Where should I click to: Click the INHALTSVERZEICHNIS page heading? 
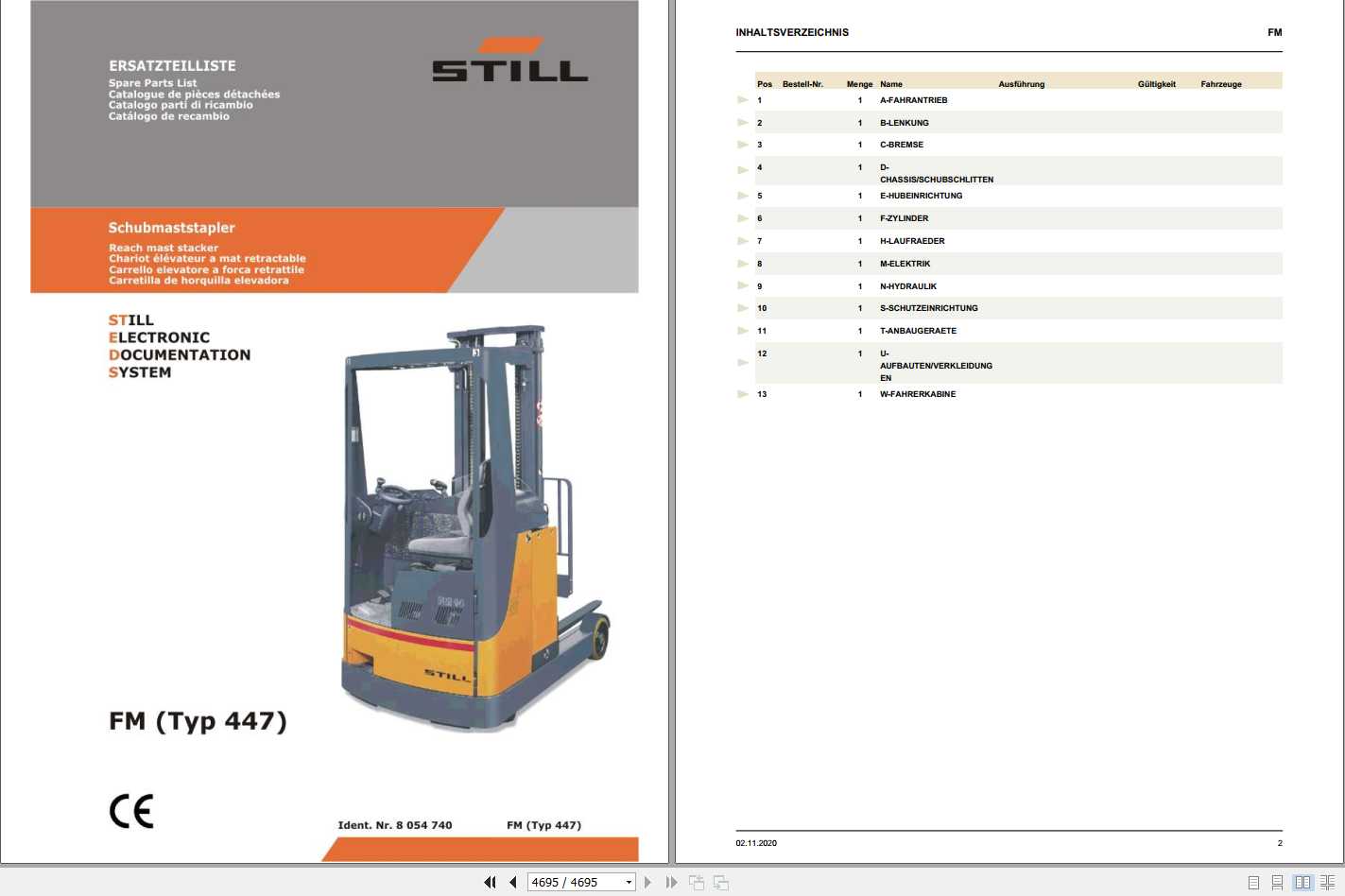[792, 32]
